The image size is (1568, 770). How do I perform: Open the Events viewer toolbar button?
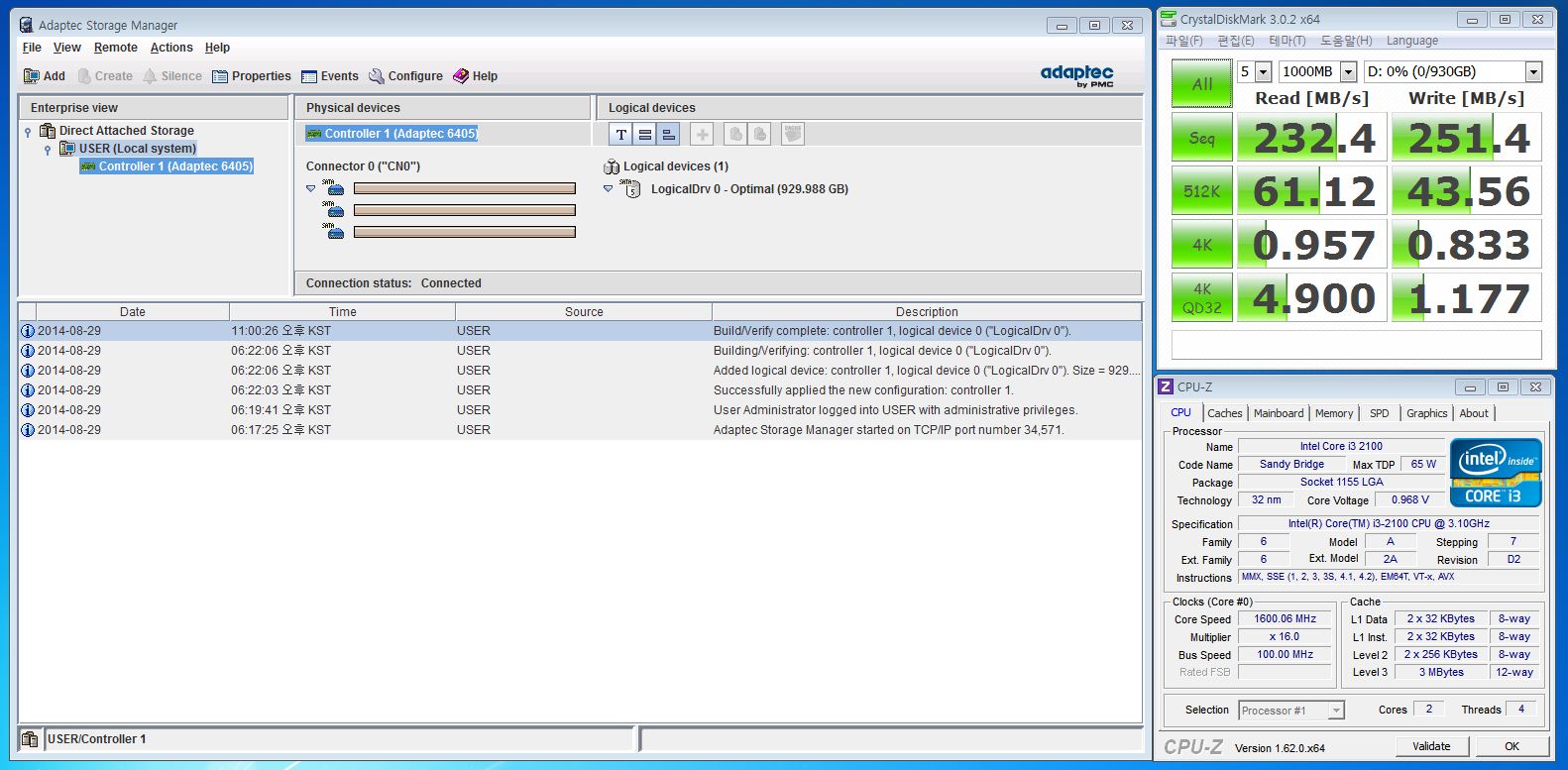coord(330,76)
